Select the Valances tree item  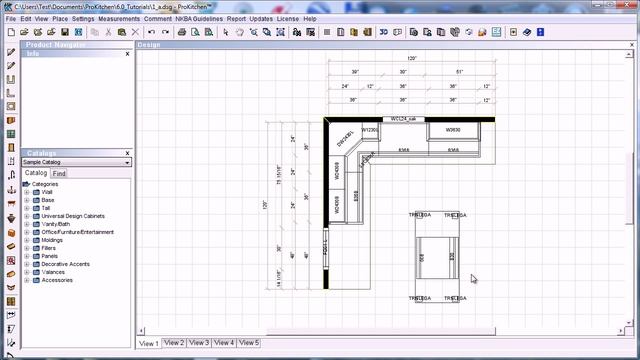pos(53,272)
